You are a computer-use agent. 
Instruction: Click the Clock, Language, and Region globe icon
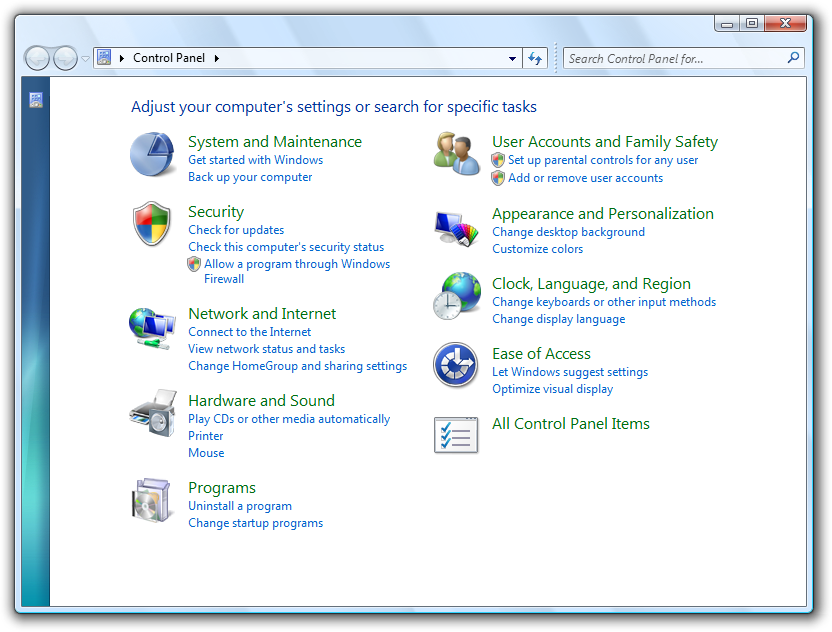[457, 296]
